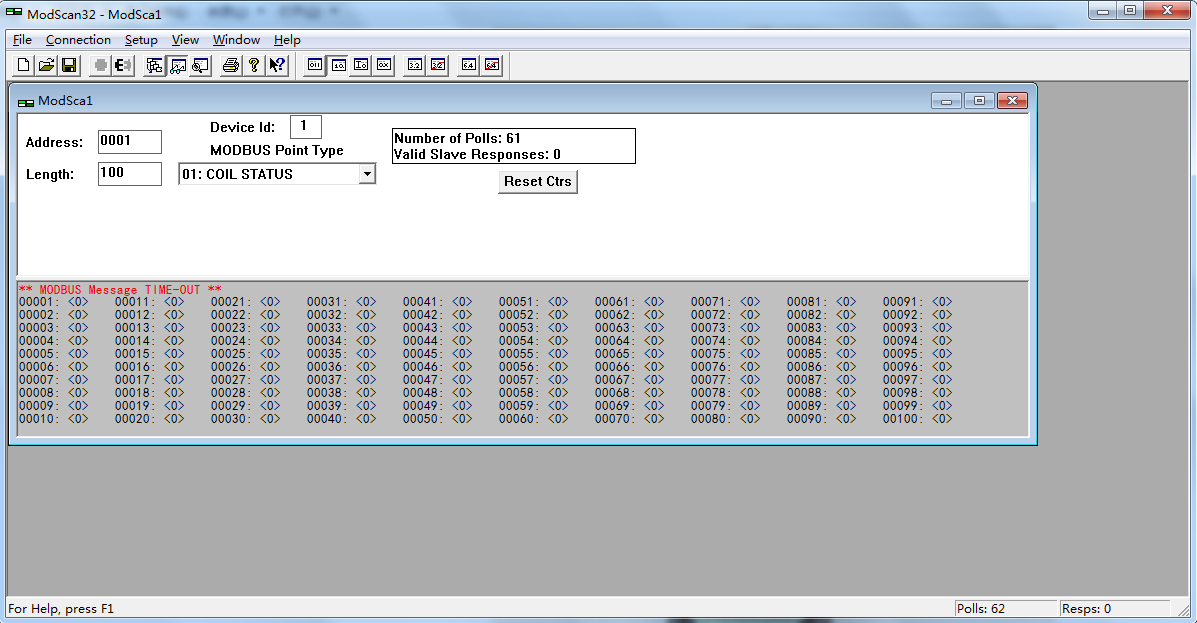The width and height of the screenshot is (1197, 623).
Task: Click the Open file folder icon
Action: click(46, 65)
